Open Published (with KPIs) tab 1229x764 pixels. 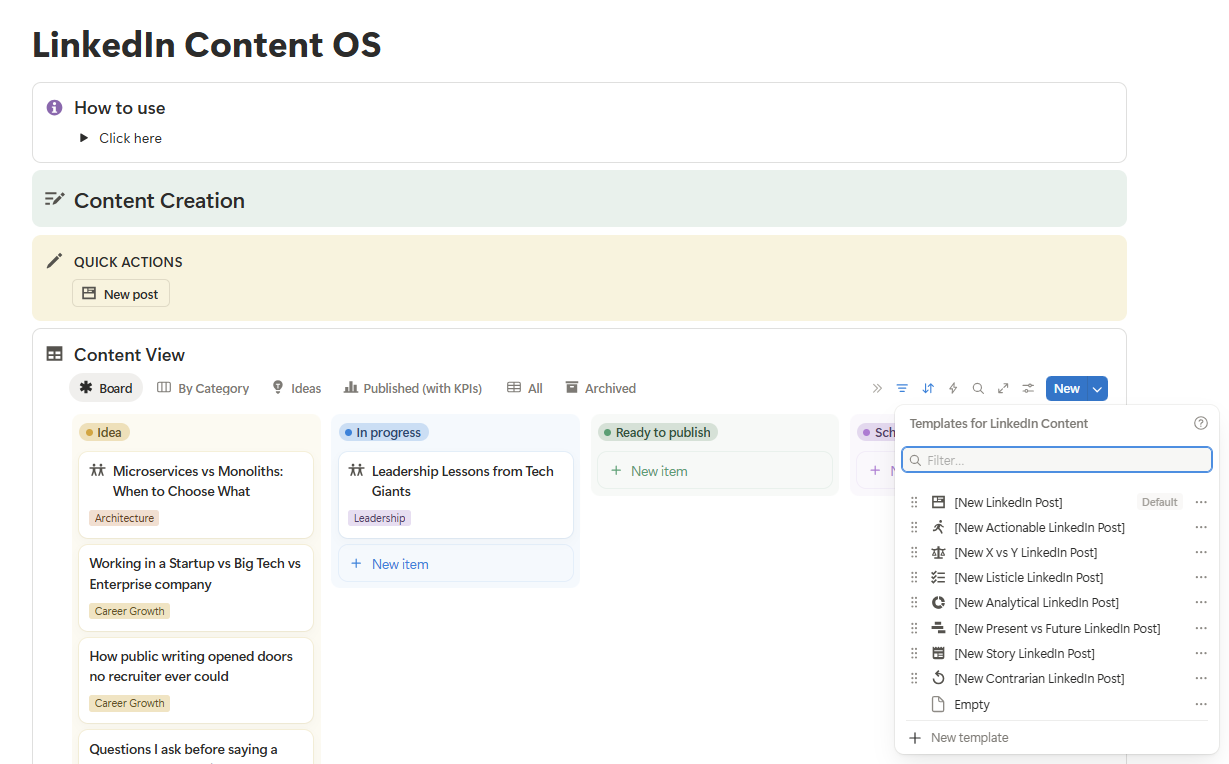click(x=413, y=388)
